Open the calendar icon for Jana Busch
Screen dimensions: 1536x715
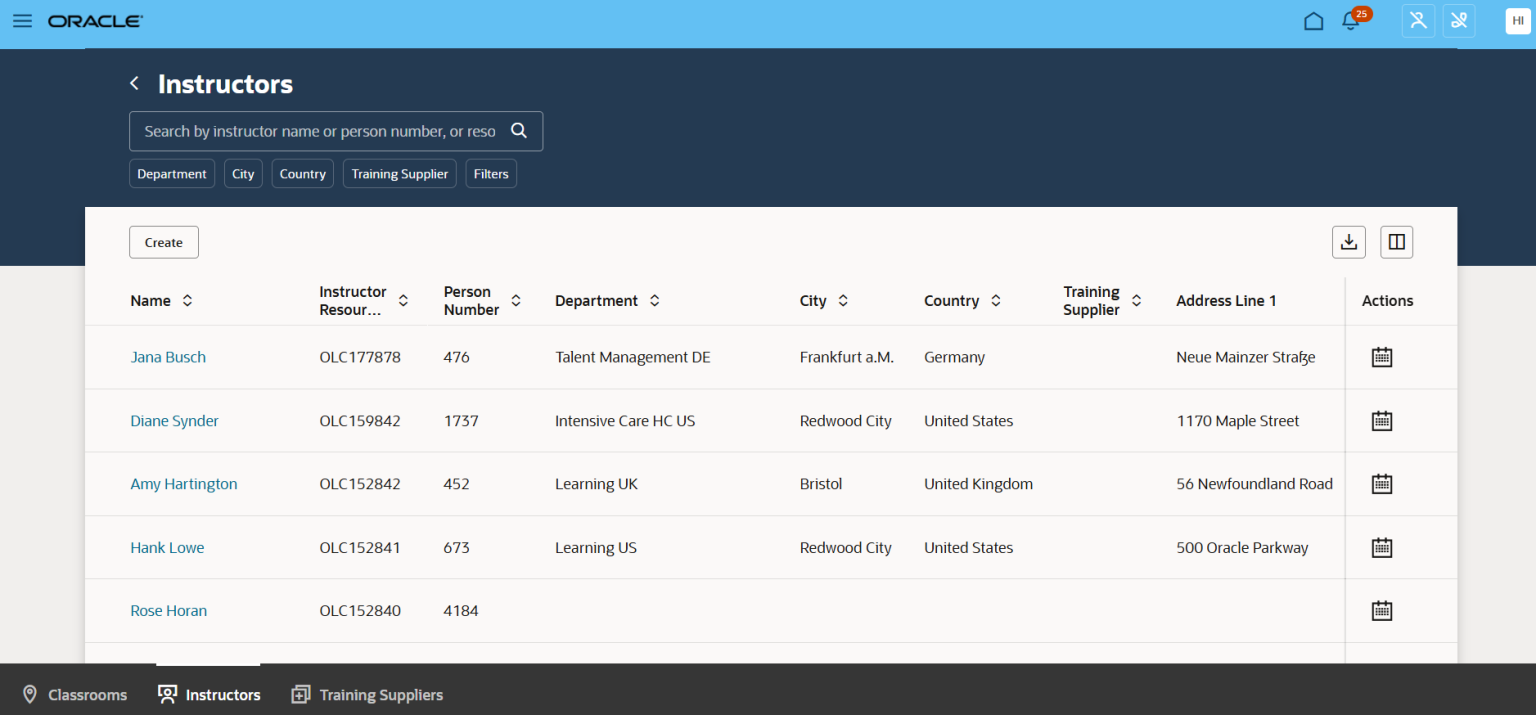pyautogui.click(x=1381, y=356)
